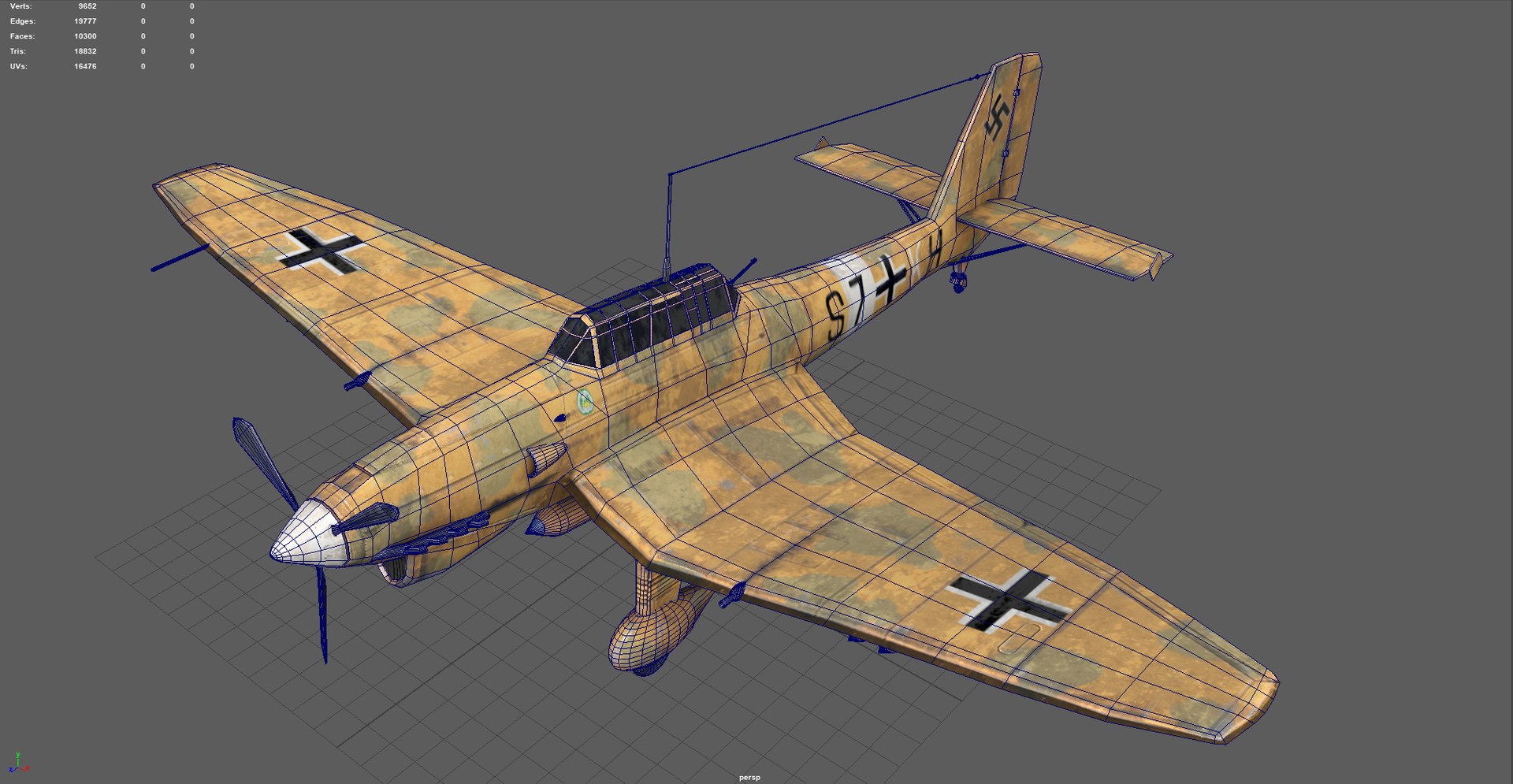The width and height of the screenshot is (1513, 784).
Task: Click the 'UVs:' label in the heads-up display
Action: (19, 66)
